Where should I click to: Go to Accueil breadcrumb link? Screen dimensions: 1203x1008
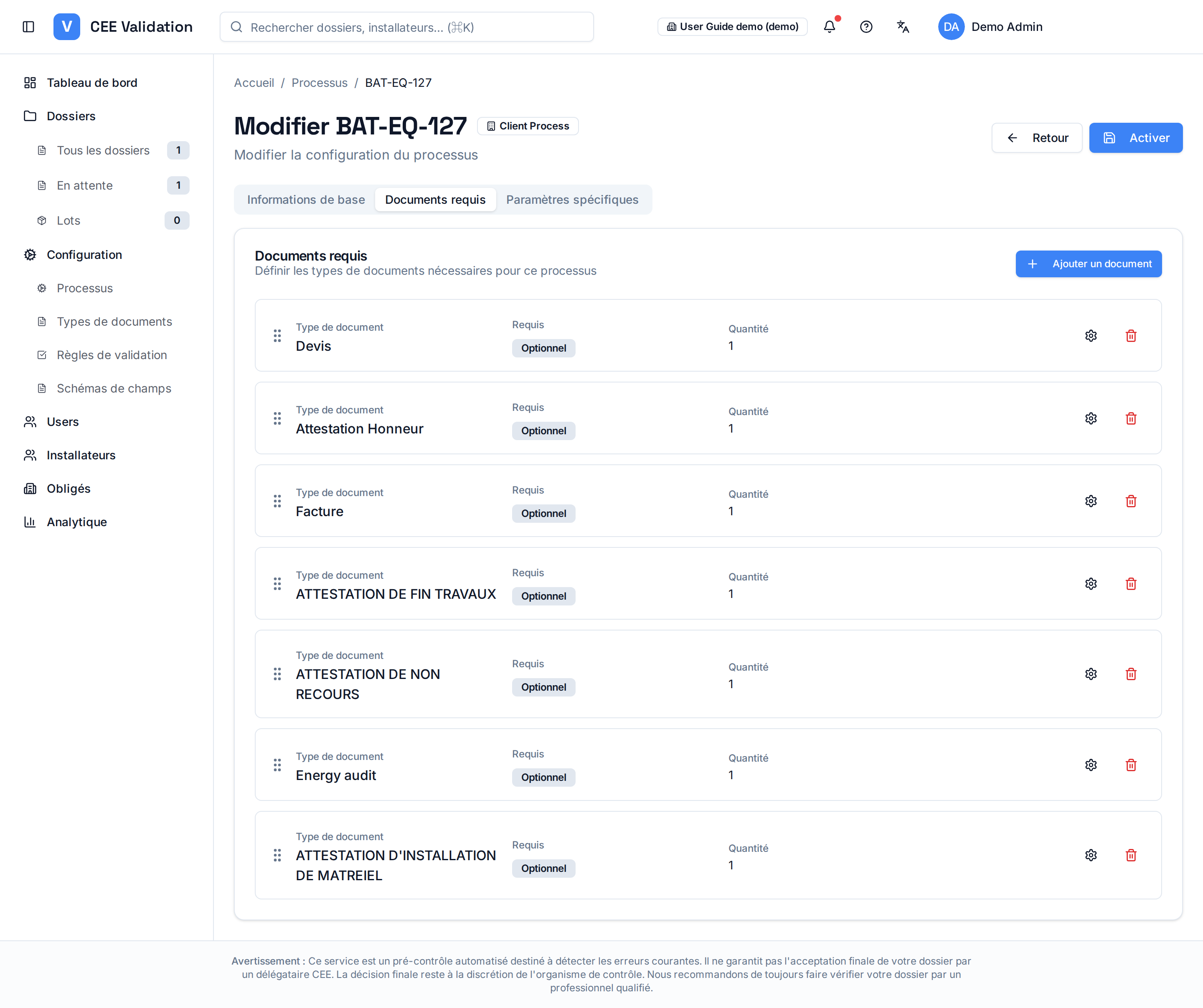[254, 83]
